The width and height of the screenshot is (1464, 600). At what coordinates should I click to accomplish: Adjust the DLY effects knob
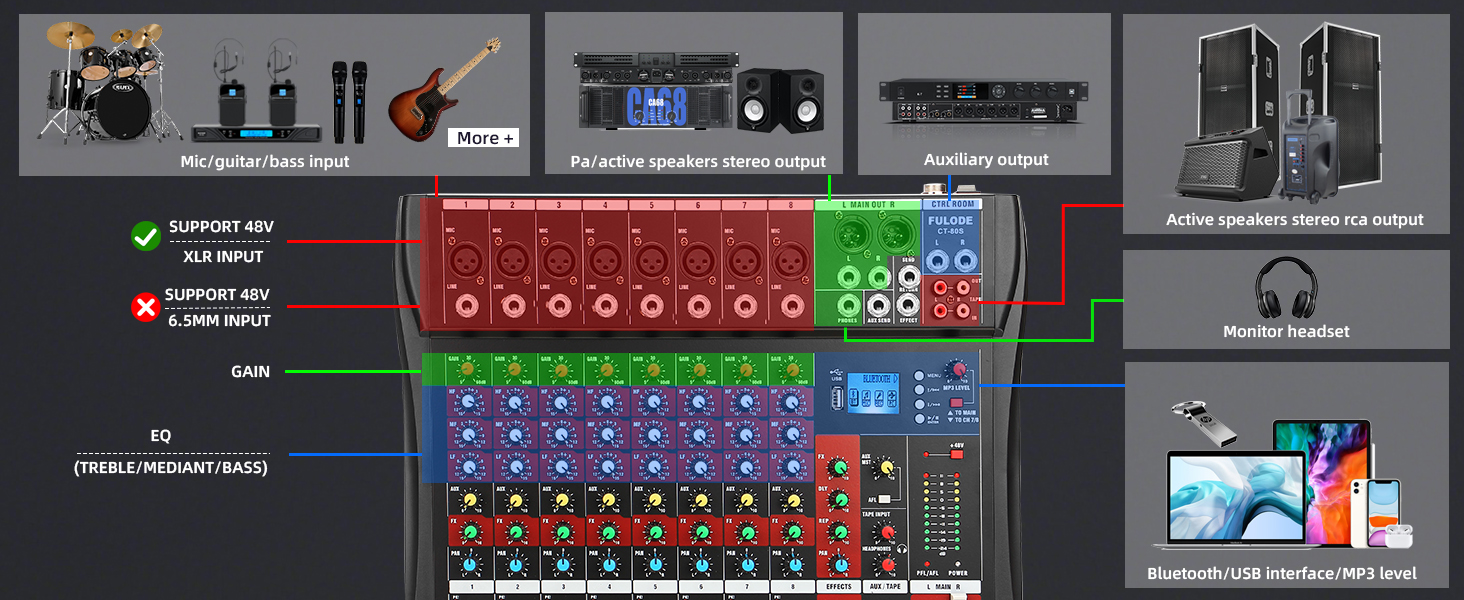839,500
